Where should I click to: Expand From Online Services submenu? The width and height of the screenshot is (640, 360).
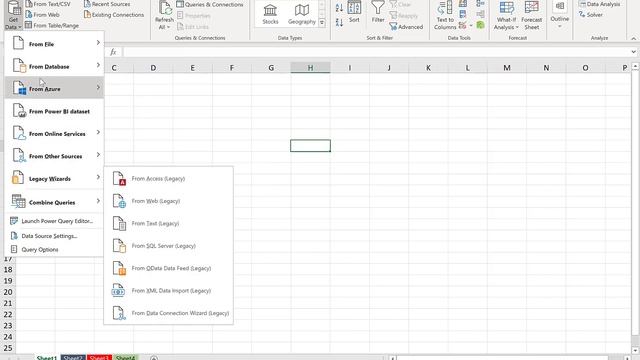[54, 133]
